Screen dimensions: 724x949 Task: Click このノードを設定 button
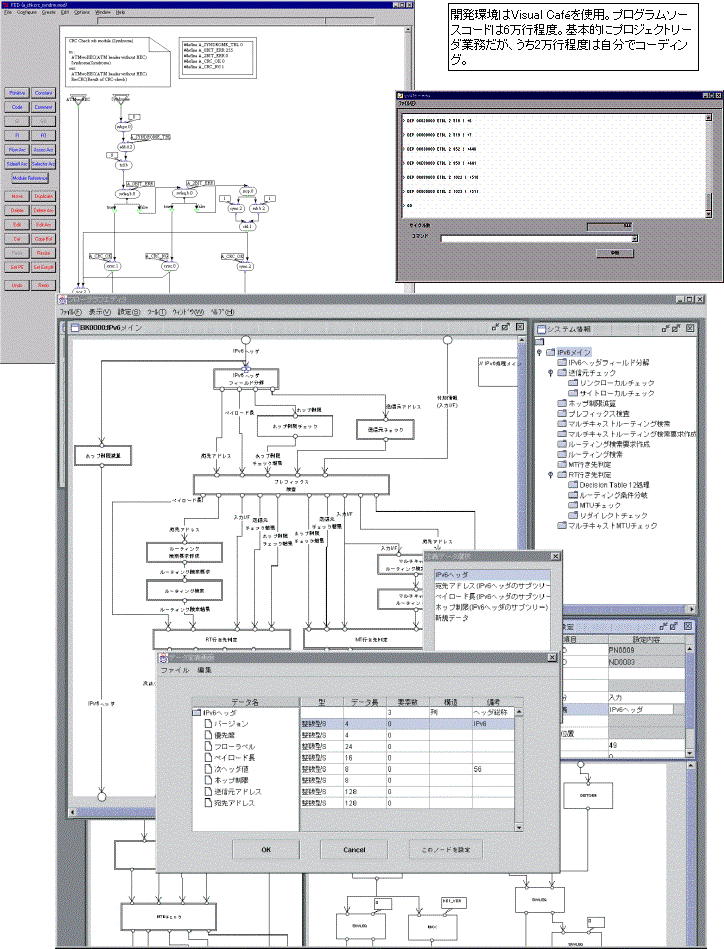point(446,850)
